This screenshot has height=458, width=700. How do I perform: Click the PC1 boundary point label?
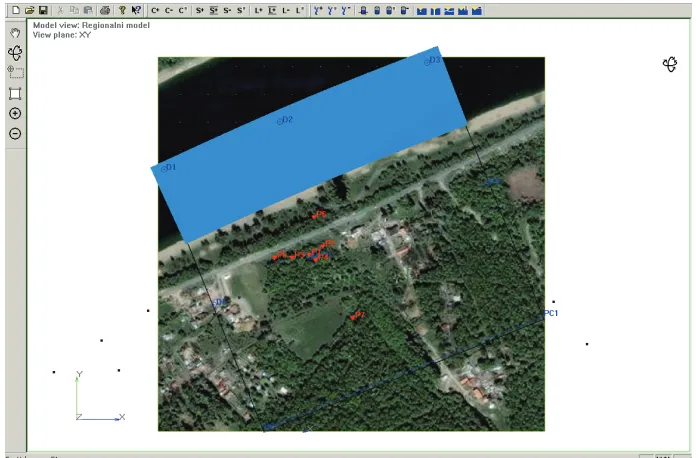pyautogui.click(x=551, y=313)
